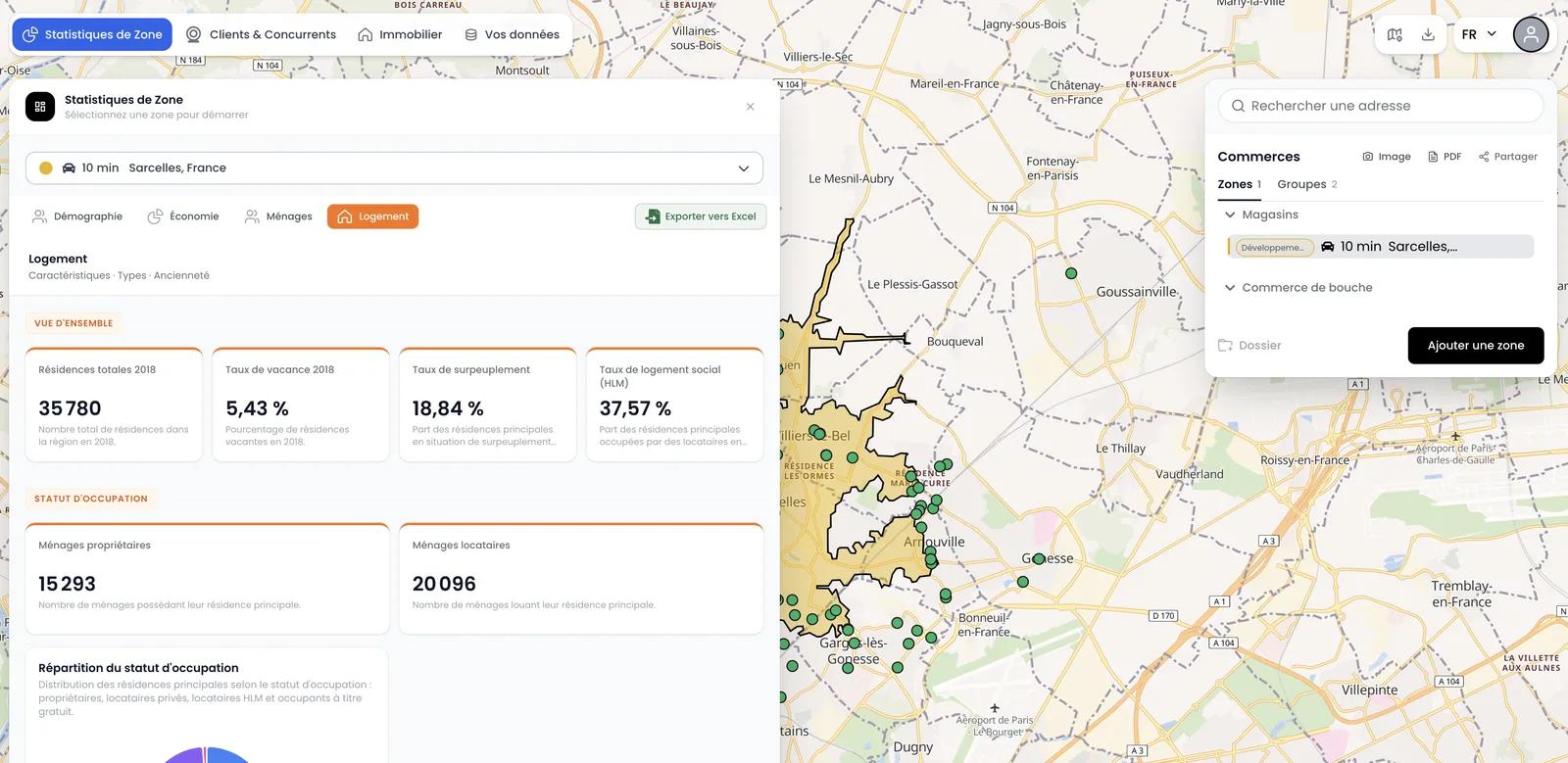This screenshot has height=763, width=1568.
Task: Click the Immobilier house icon
Action: click(366, 34)
